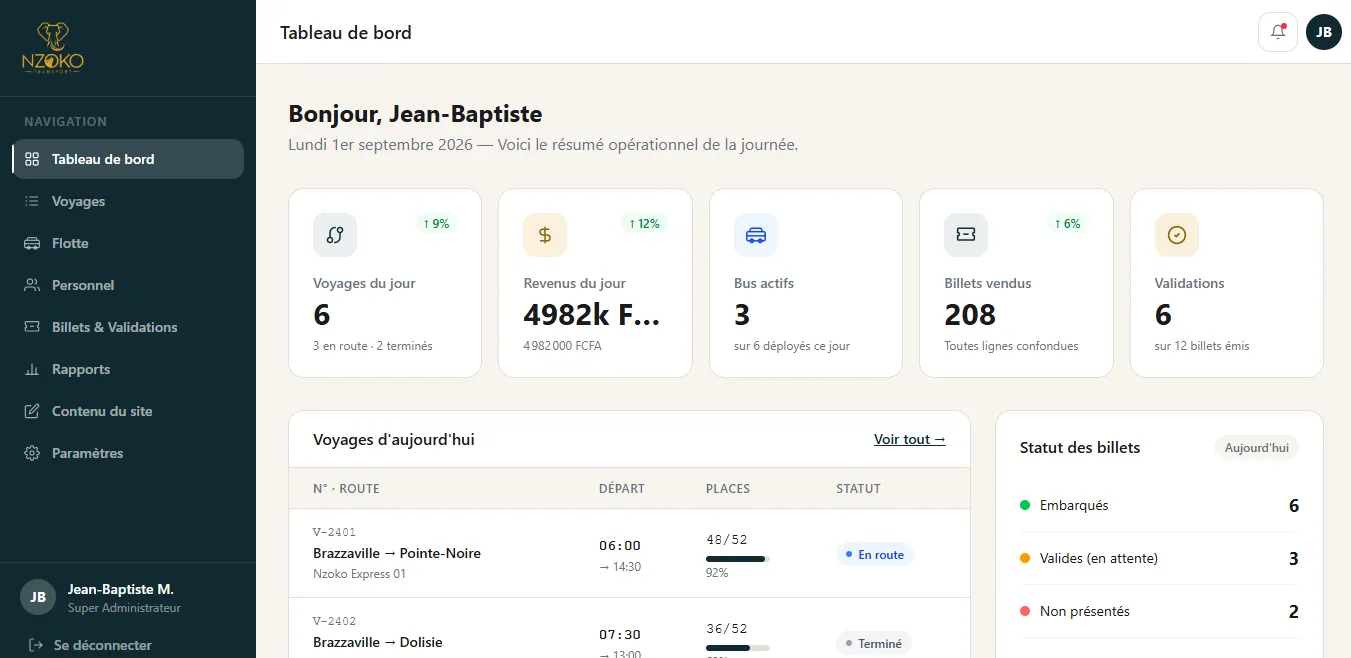This screenshot has height=658, width=1351.
Task: Click Nzoko Express 01 bus name
Action: (360, 574)
